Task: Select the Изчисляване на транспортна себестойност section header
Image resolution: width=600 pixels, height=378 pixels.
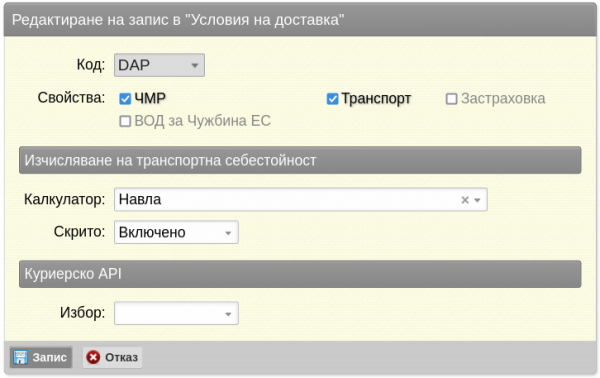Action: [300, 160]
